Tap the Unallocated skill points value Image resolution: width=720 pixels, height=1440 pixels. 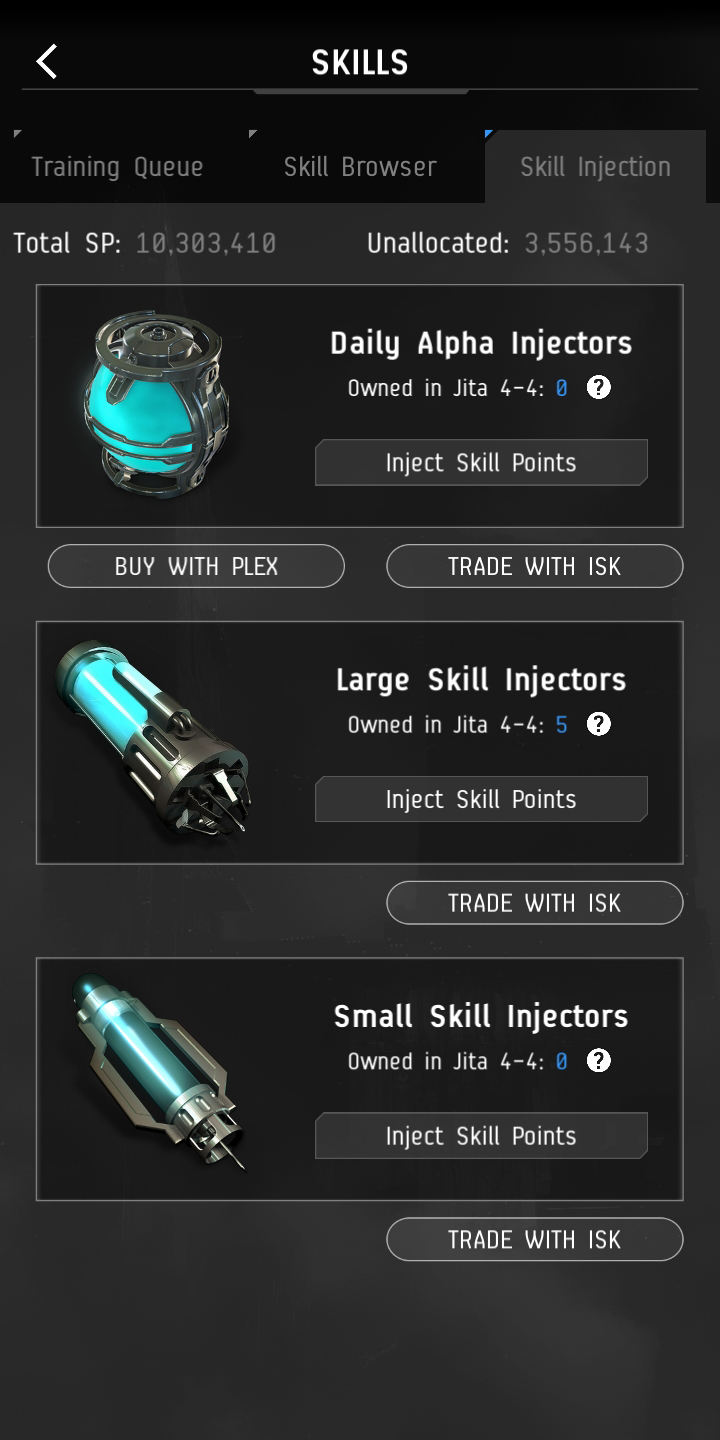587,244
